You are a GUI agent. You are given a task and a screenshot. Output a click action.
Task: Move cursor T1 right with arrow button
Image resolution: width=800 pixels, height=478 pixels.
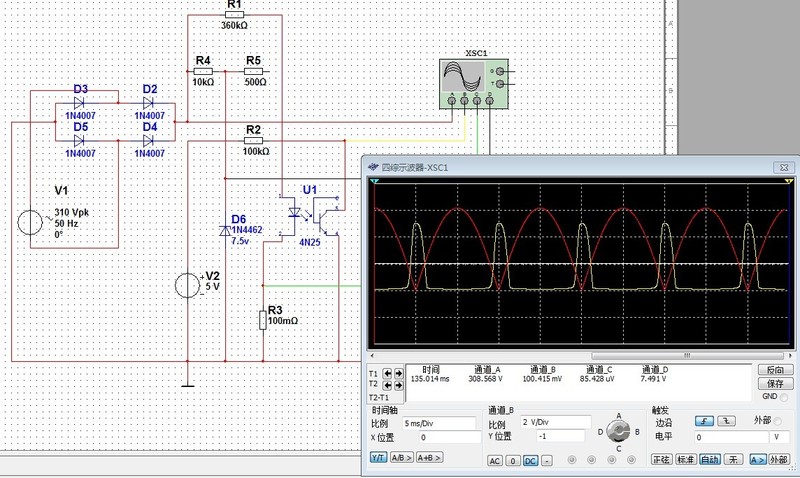pos(400,374)
